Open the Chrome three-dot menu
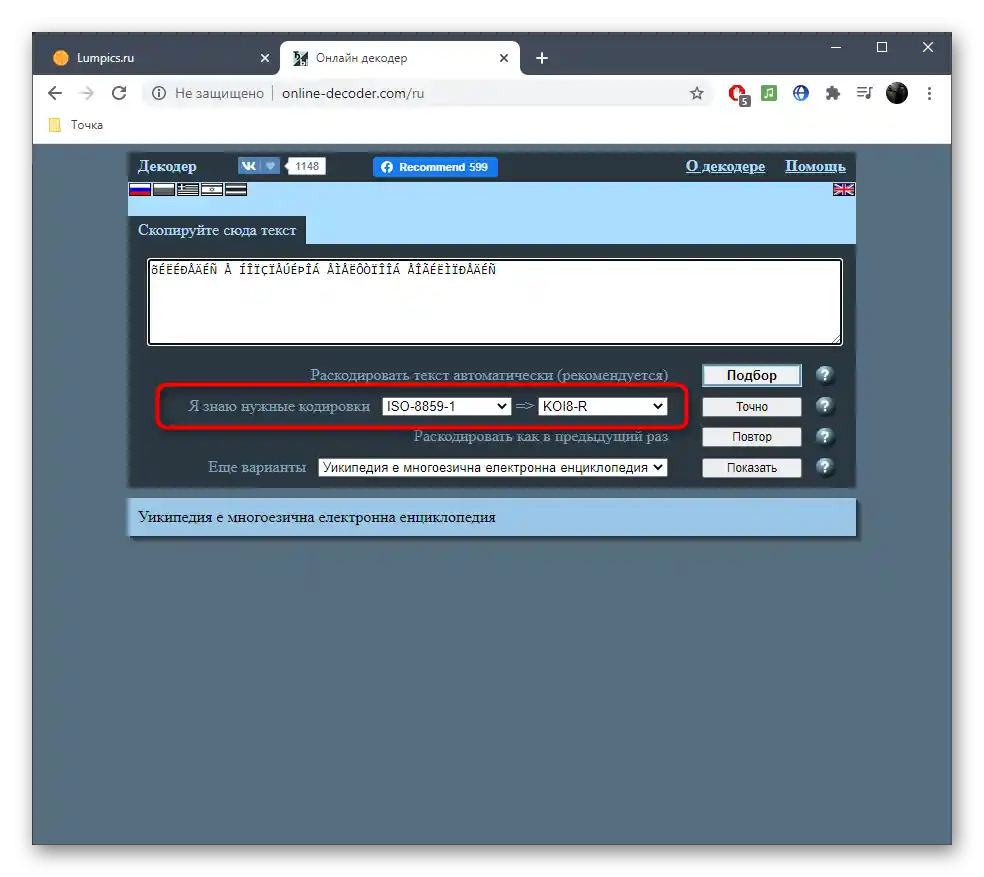The width and height of the screenshot is (984, 877). [x=929, y=93]
